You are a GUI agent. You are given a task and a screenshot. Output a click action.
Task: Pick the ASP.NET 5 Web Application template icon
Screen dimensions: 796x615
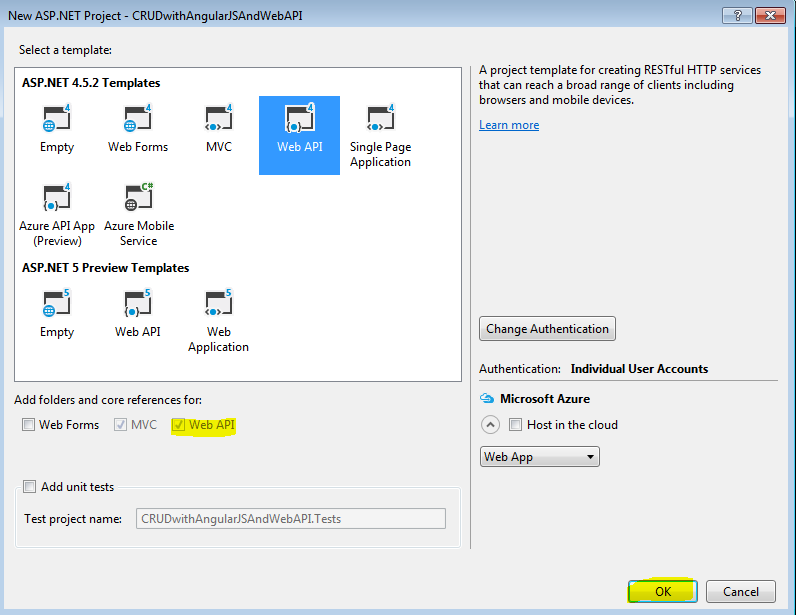click(219, 303)
